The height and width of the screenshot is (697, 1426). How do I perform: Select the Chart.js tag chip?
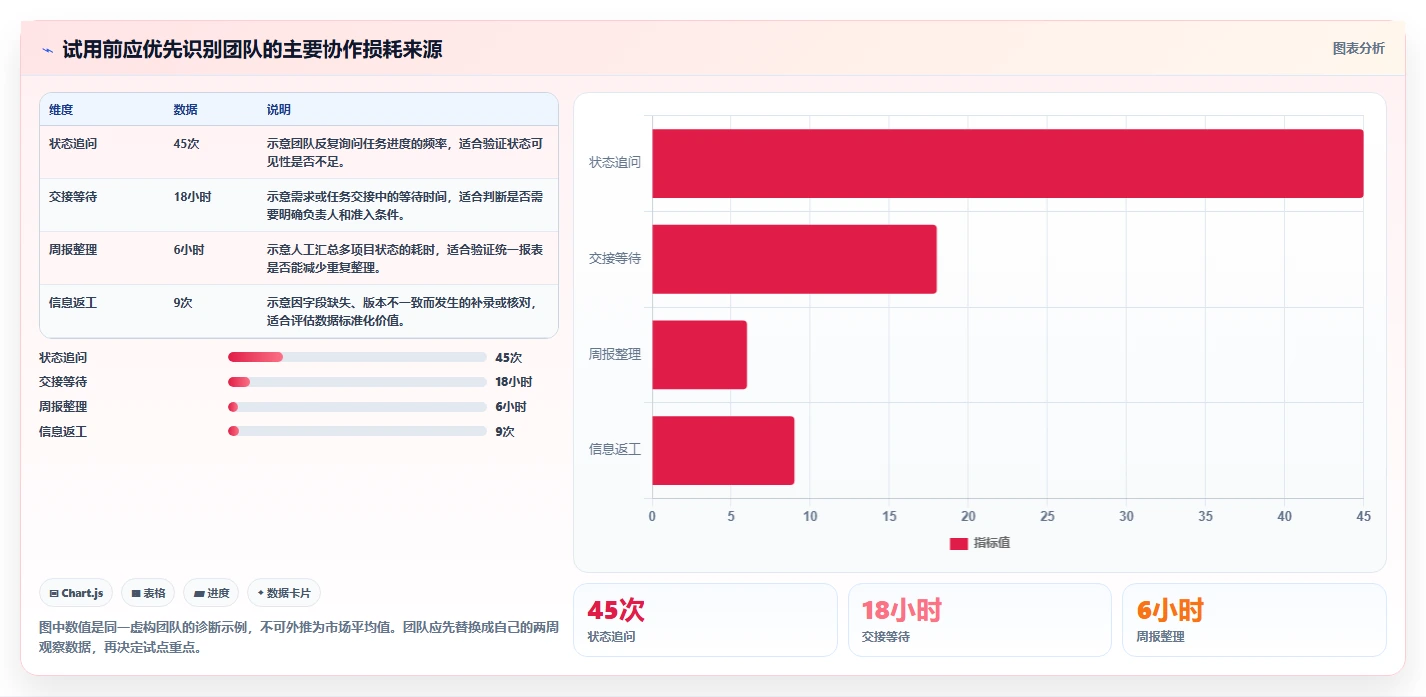click(x=76, y=593)
